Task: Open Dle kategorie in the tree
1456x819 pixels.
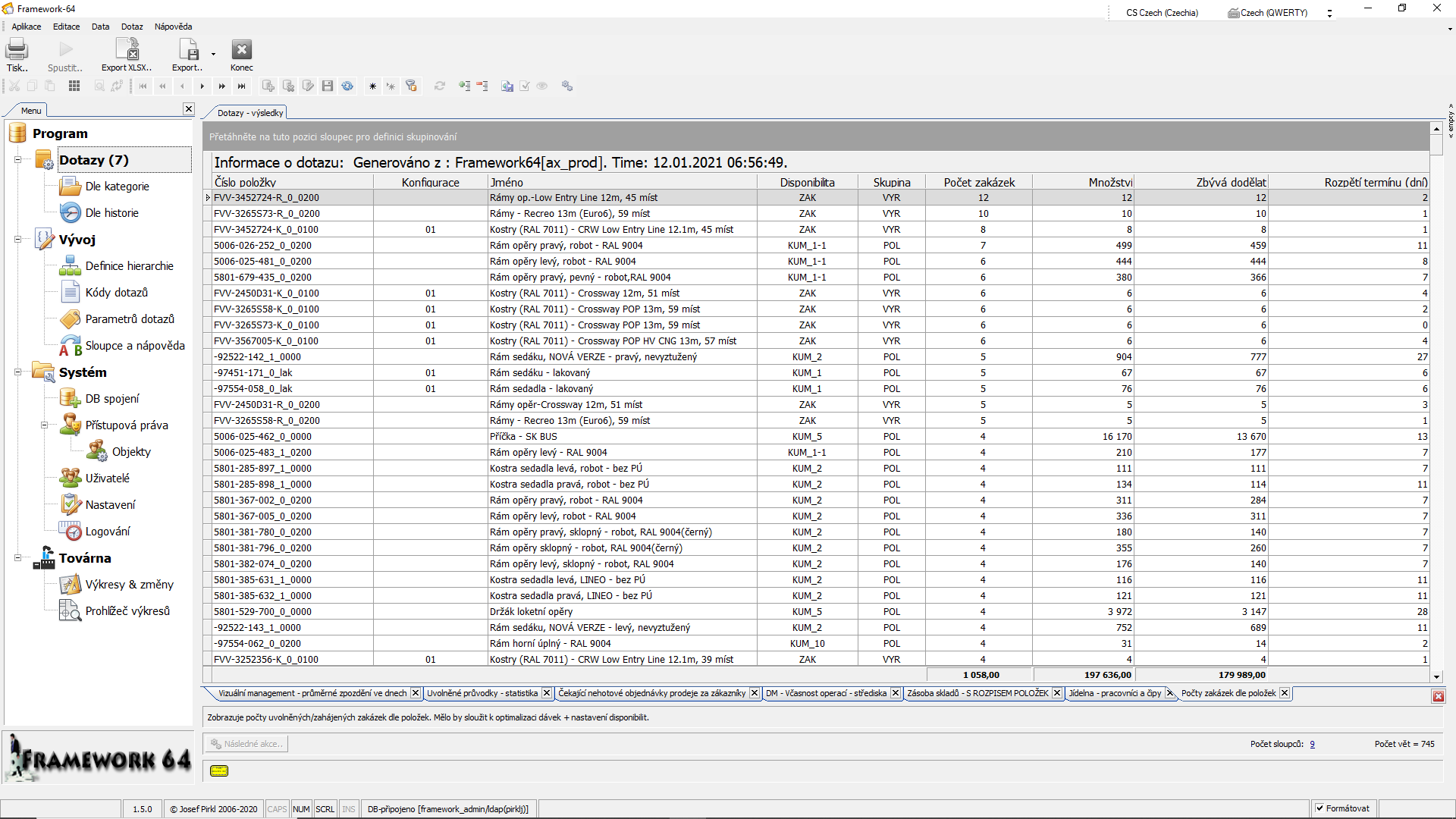Action: 117,187
